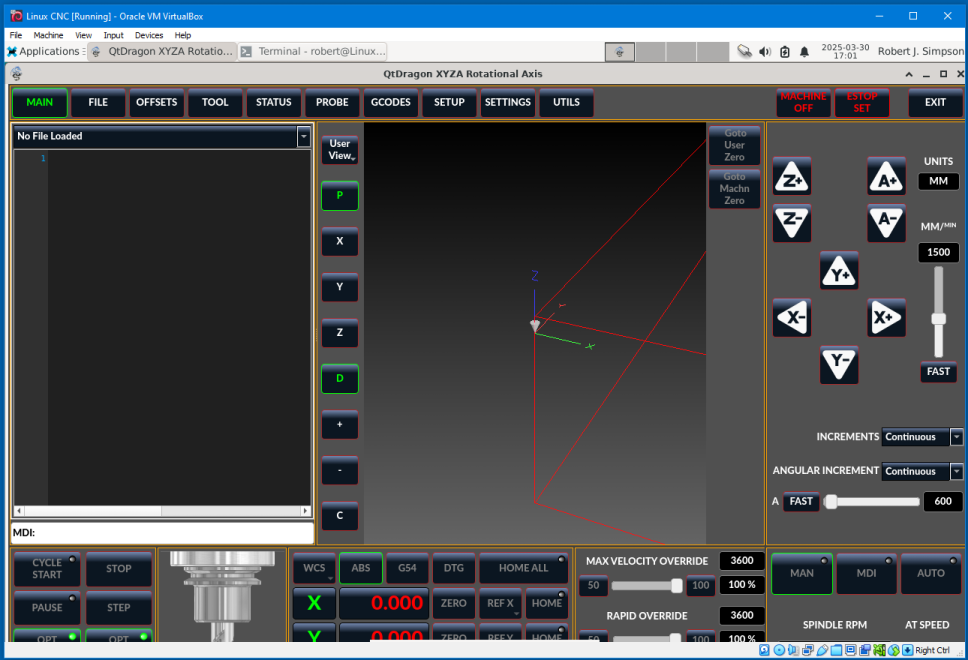Open the PROBE tab

pyautogui.click(x=332, y=103)
